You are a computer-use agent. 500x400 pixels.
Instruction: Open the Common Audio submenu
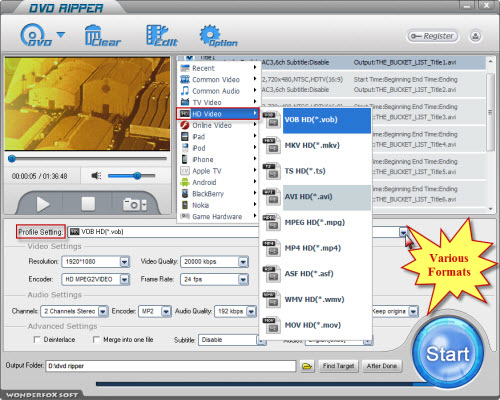[219, 91]
